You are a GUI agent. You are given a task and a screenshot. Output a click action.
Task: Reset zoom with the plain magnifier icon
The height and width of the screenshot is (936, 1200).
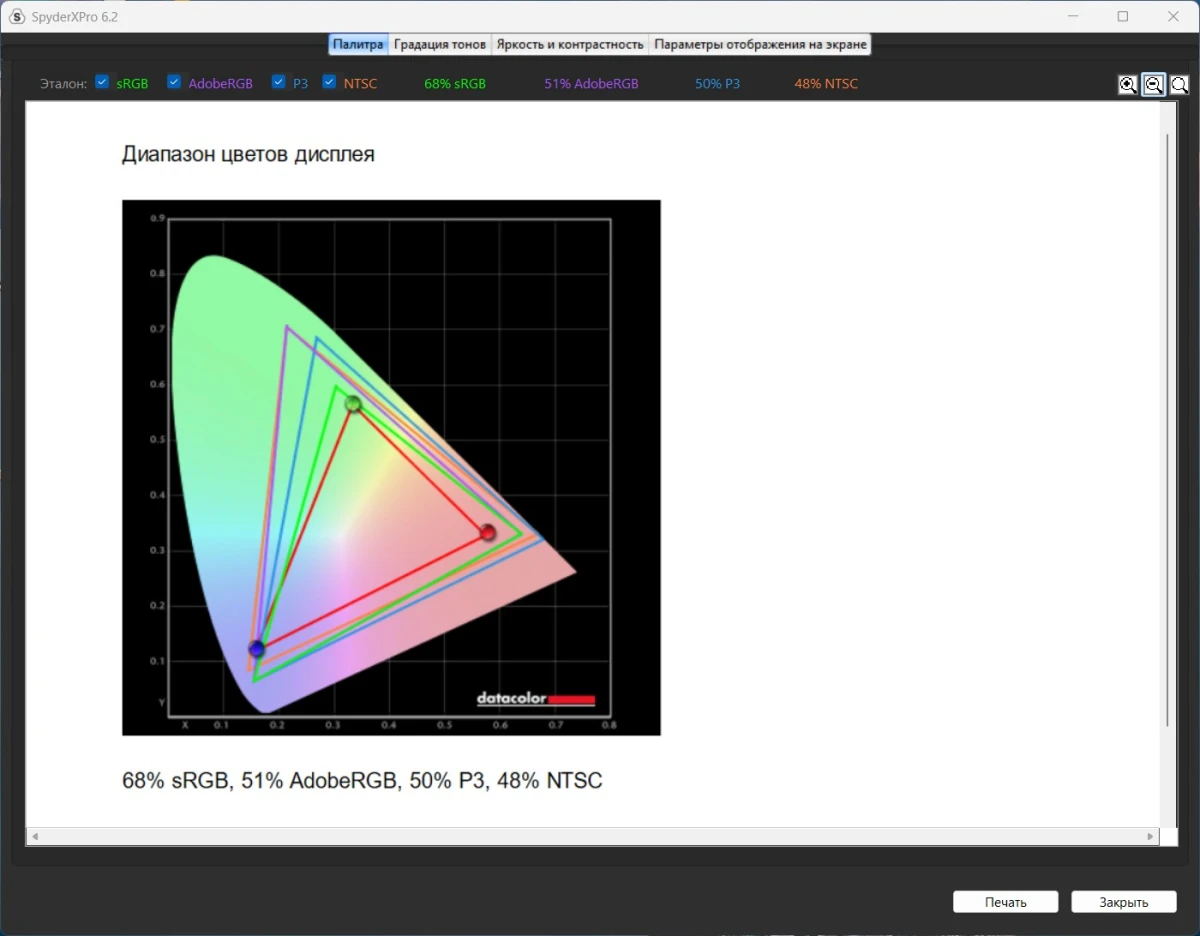click(1180, 85)
